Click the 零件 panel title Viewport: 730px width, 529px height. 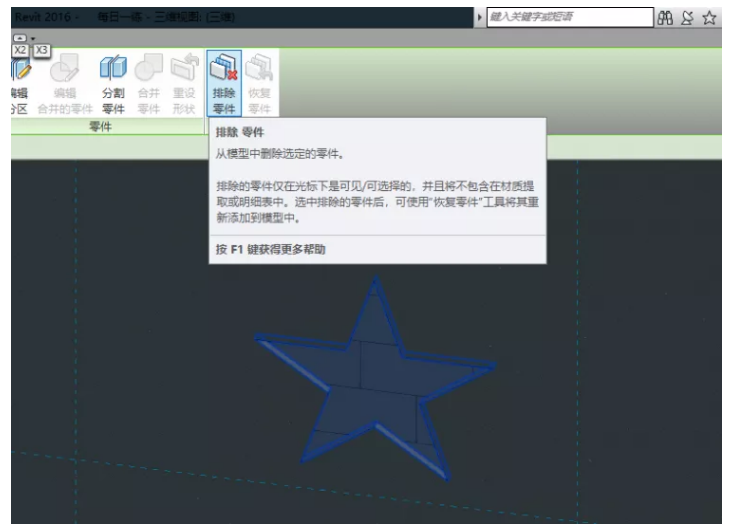point(100,126)
